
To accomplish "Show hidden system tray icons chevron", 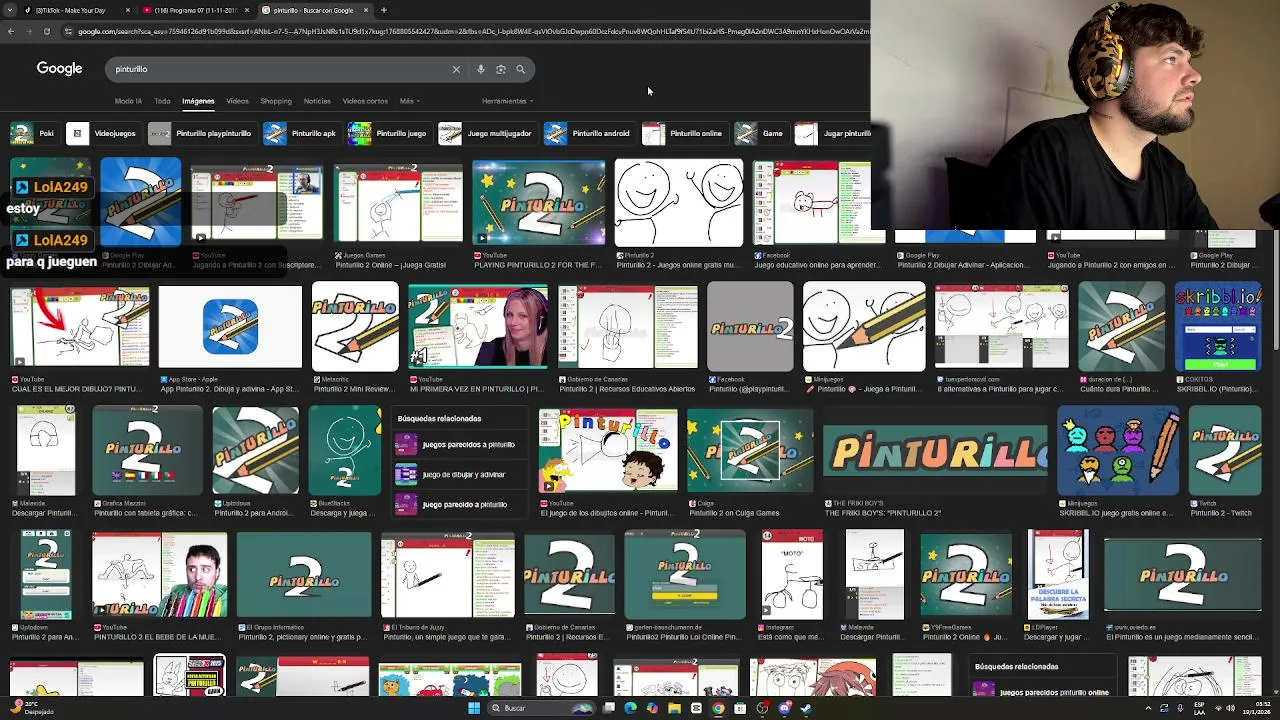I will pos(1148,708).
